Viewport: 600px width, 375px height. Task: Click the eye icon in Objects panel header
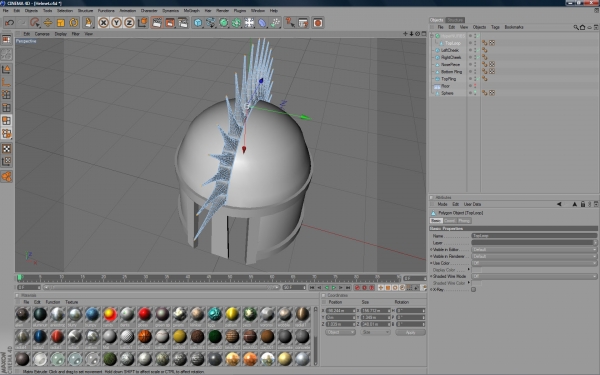589,27
